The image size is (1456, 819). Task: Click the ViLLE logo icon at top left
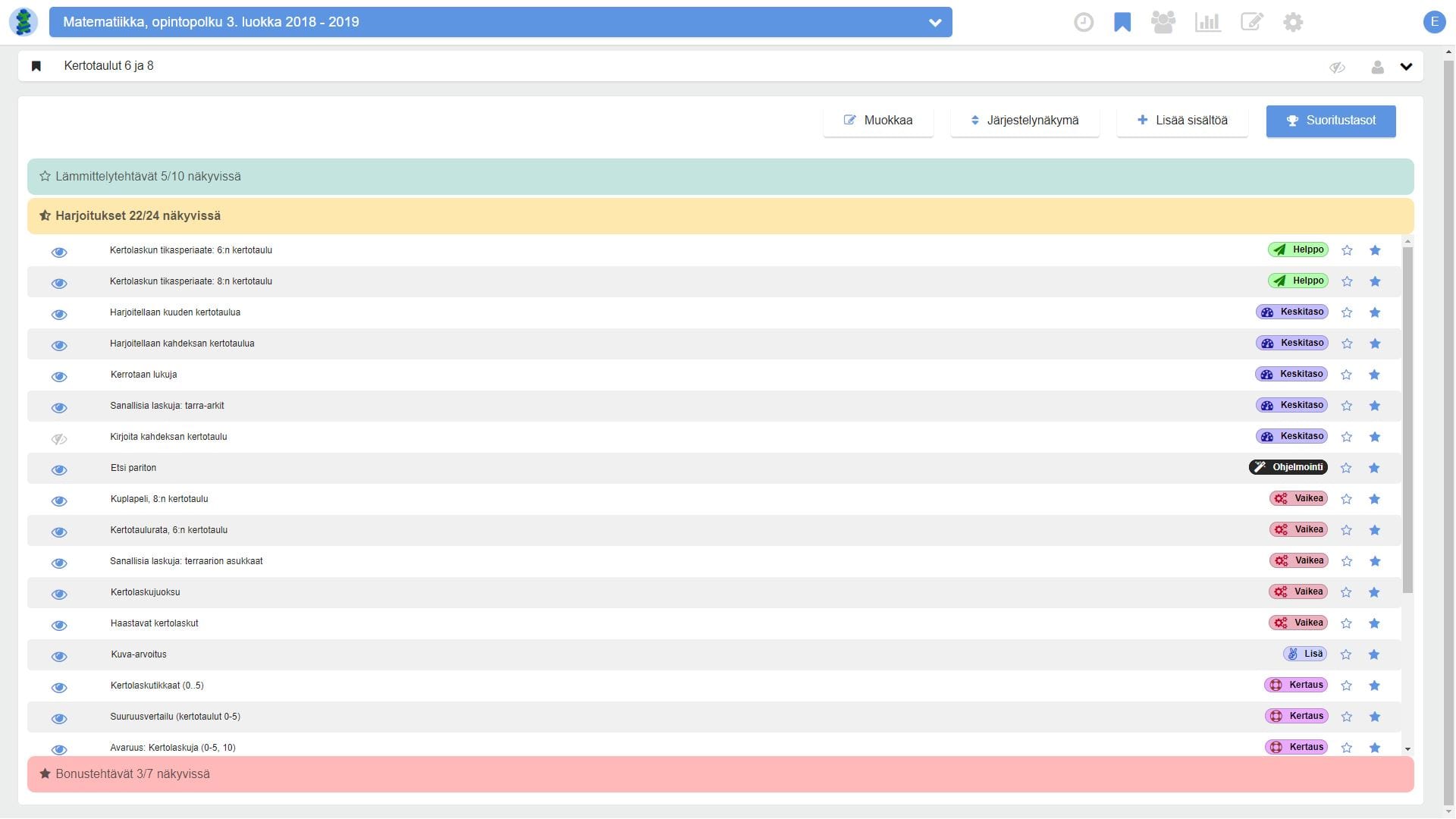(x=24, y=22)
